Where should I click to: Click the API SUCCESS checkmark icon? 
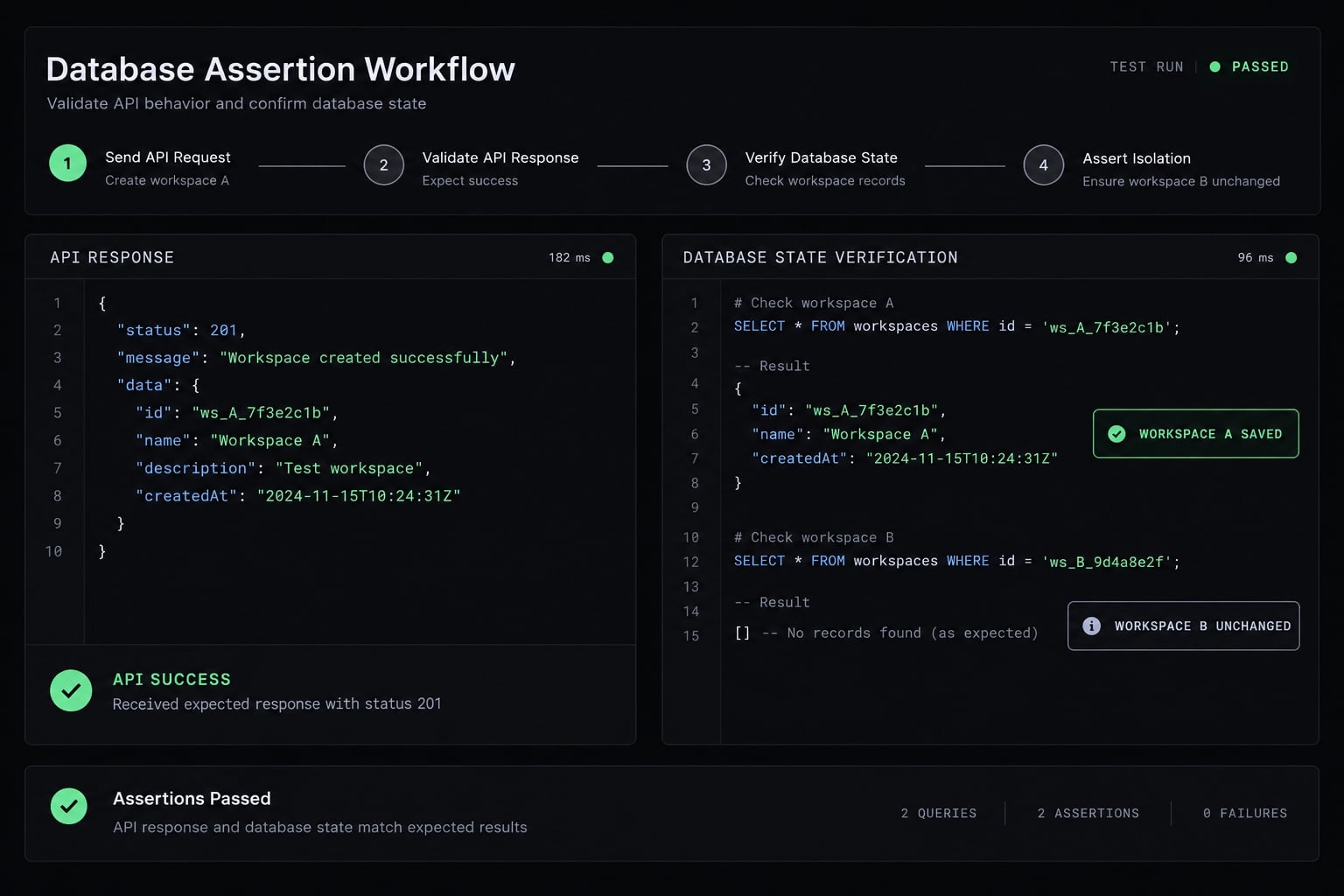pyautogui.click(x=71, y=690)
